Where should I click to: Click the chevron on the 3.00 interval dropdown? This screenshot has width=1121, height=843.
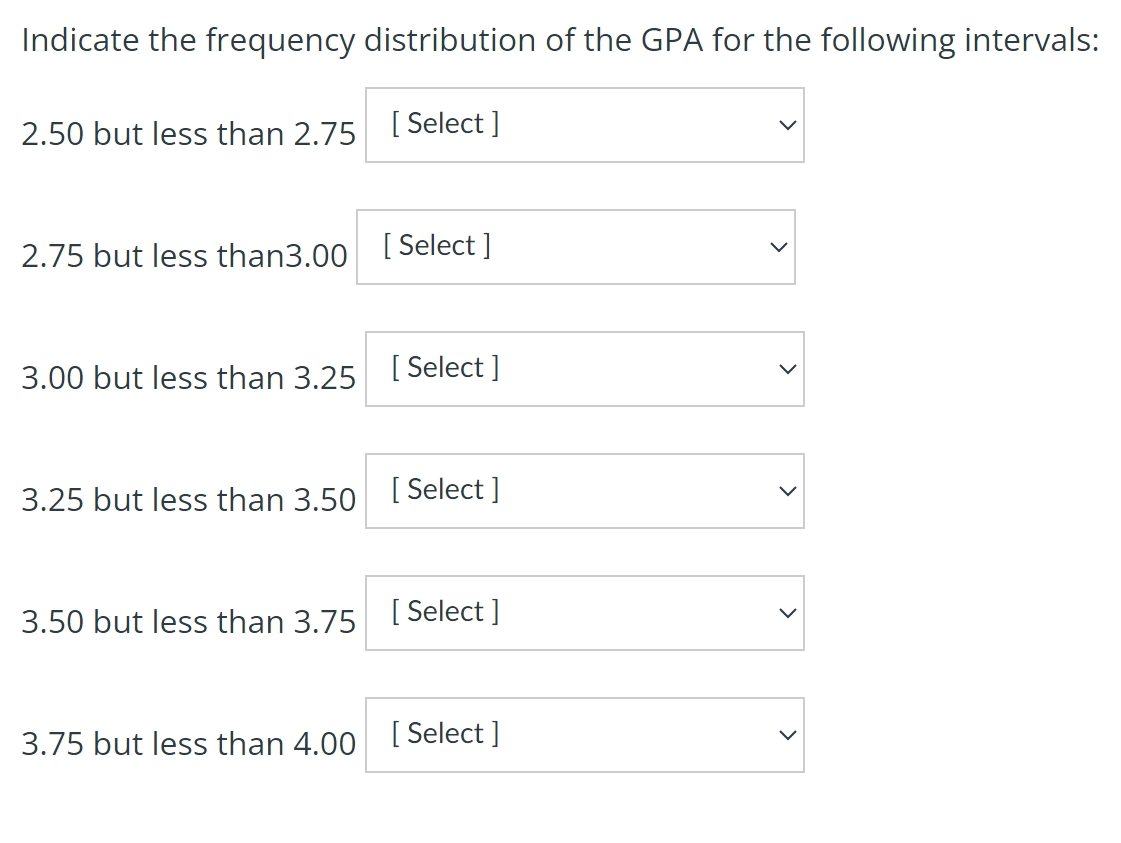pyautogui.click(x=788, y=368)
